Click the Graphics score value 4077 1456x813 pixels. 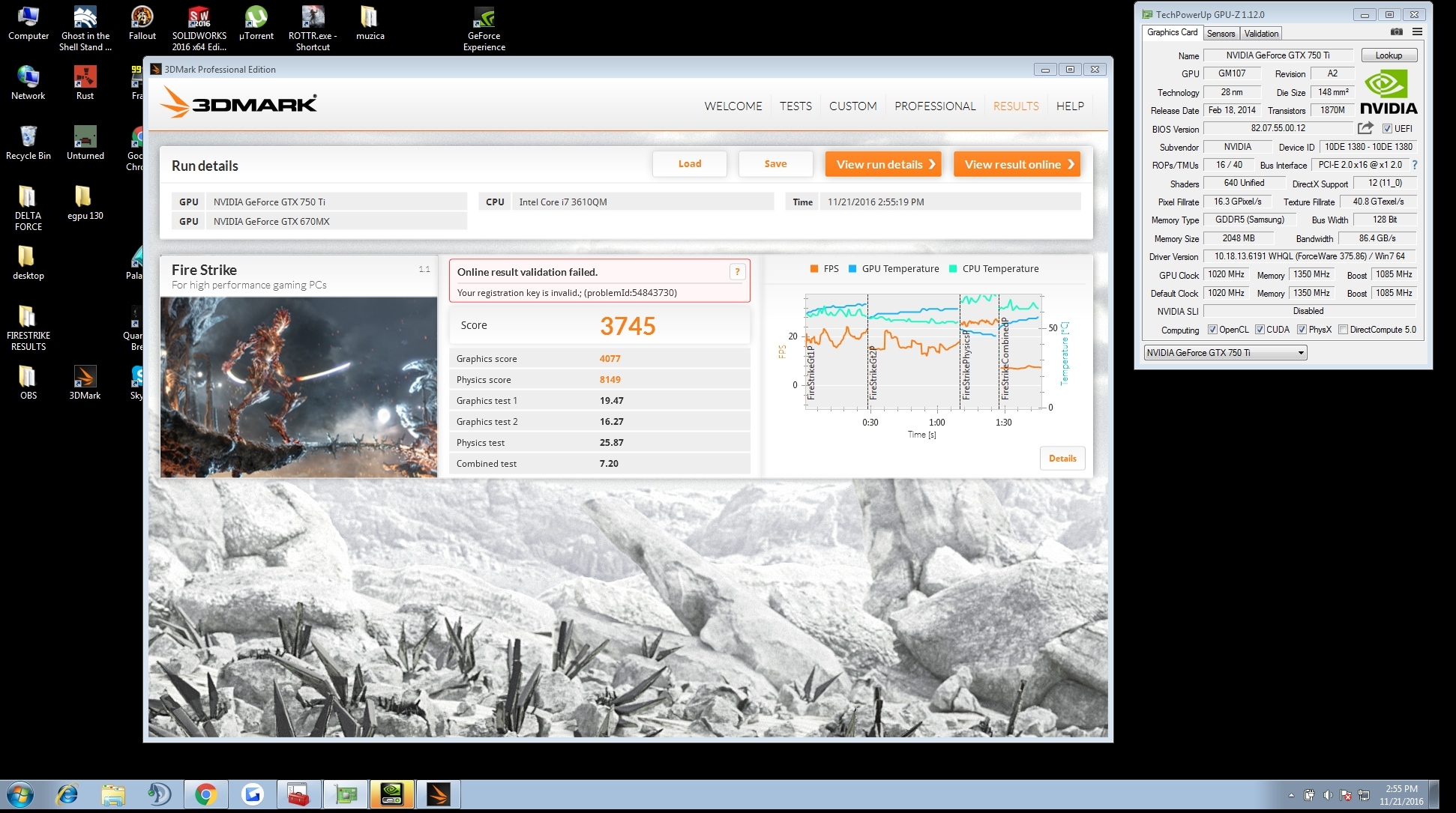tap(610, 359)
